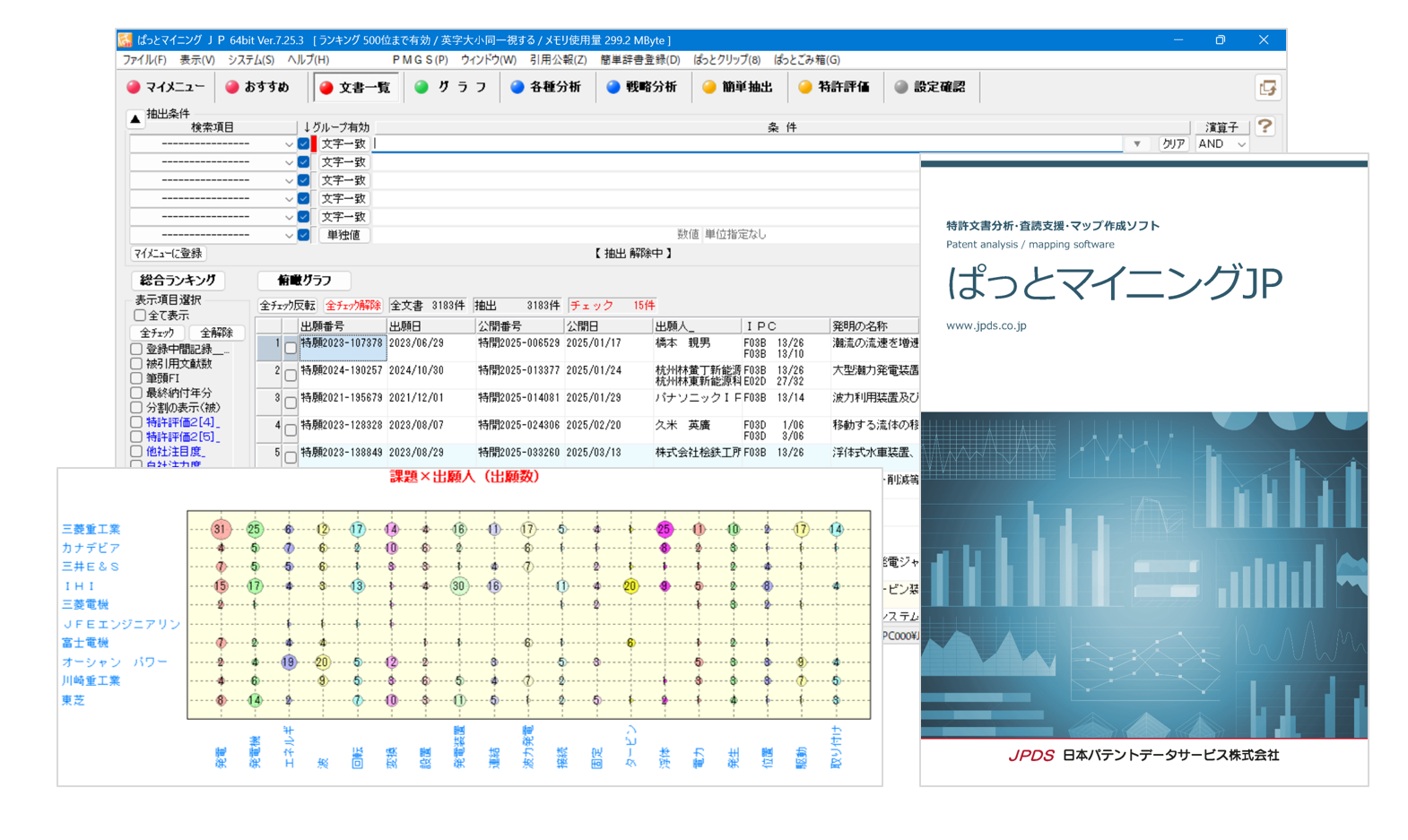Click the 全チェック反転 button
Viewport: 1408px width, 840px height.
click(x=288, y=306)
